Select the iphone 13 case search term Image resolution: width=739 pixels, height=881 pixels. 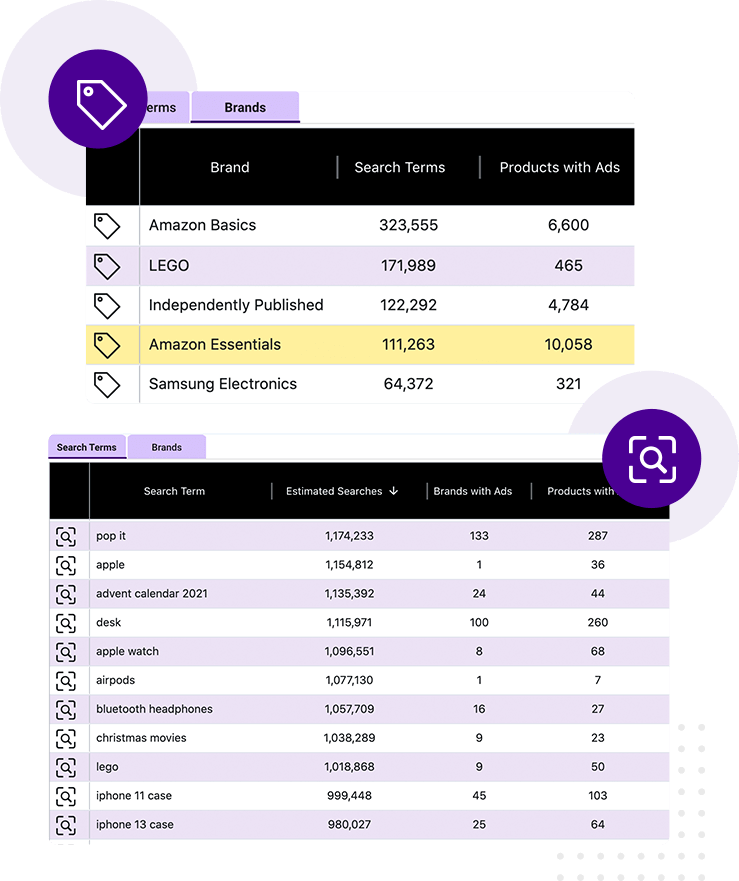tap(135, 825)
